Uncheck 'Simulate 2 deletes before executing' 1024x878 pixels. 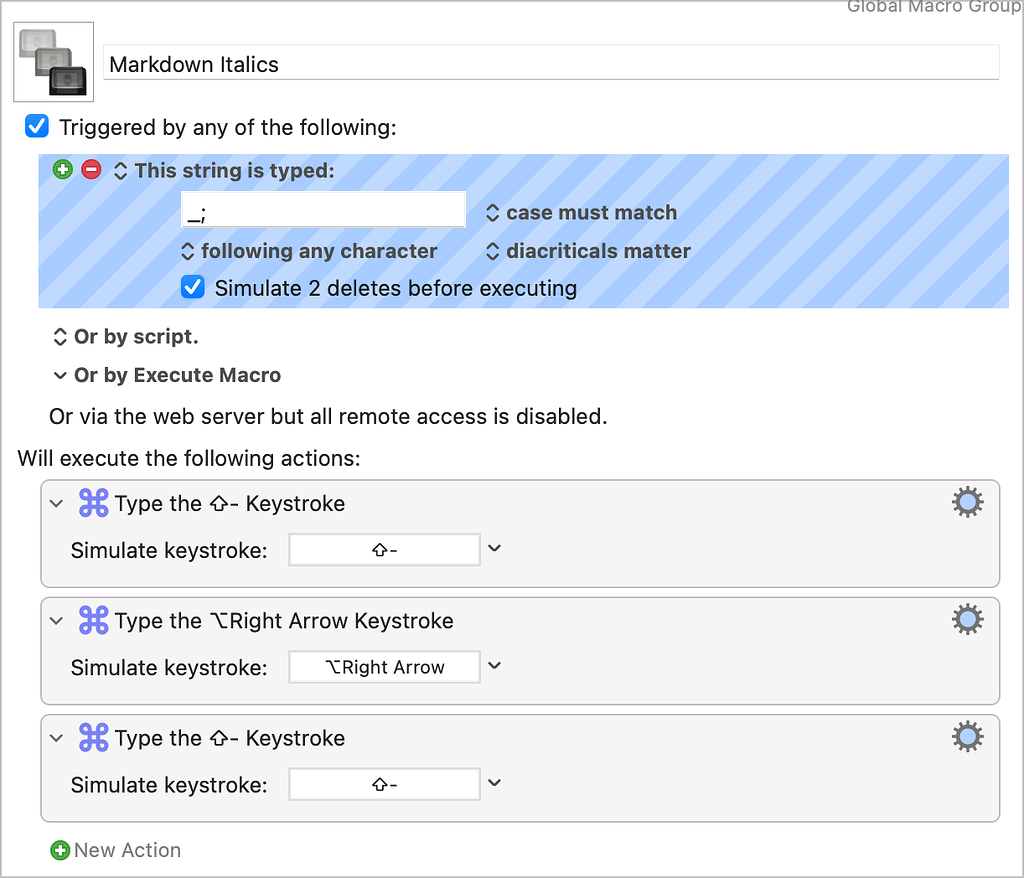pos(192,288)
